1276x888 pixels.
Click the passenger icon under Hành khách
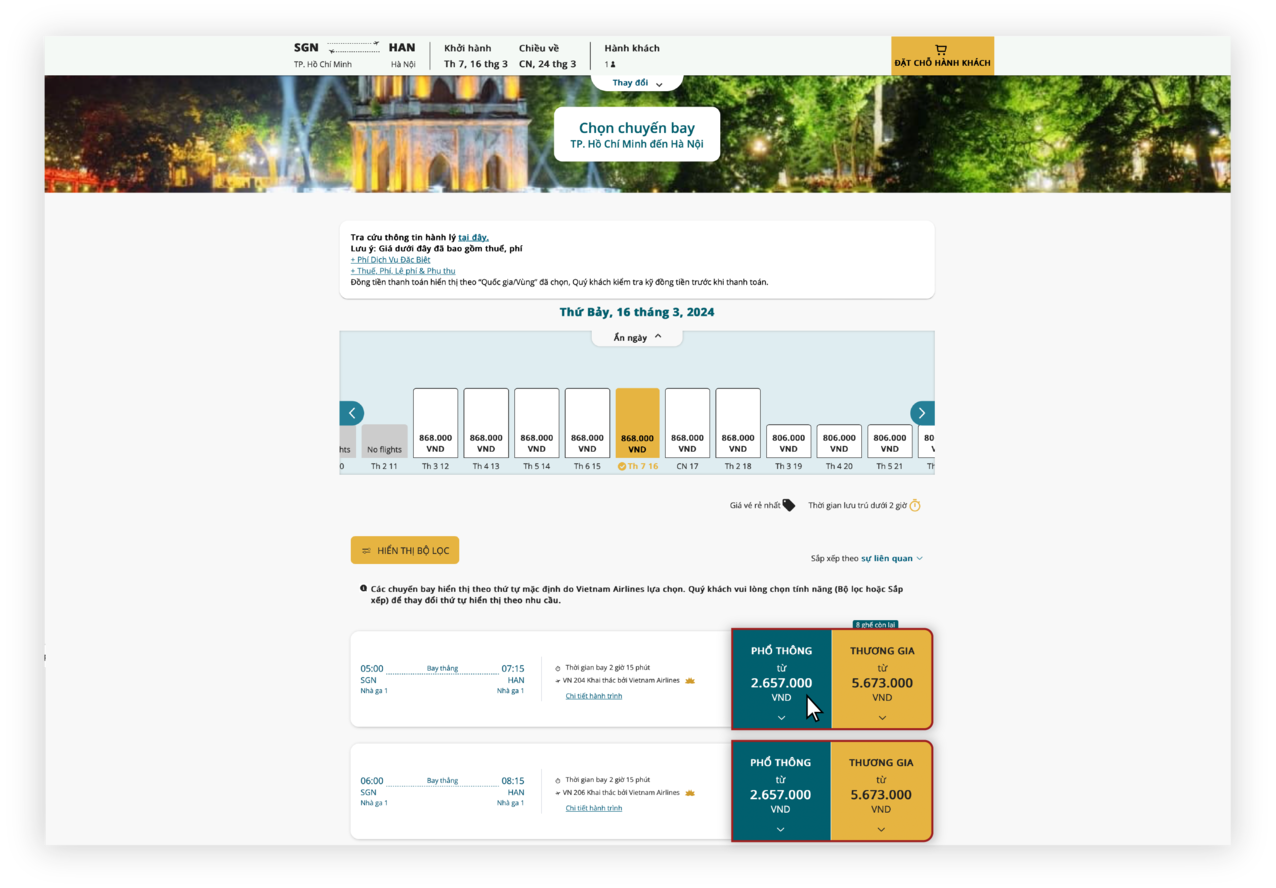(611, 62)
